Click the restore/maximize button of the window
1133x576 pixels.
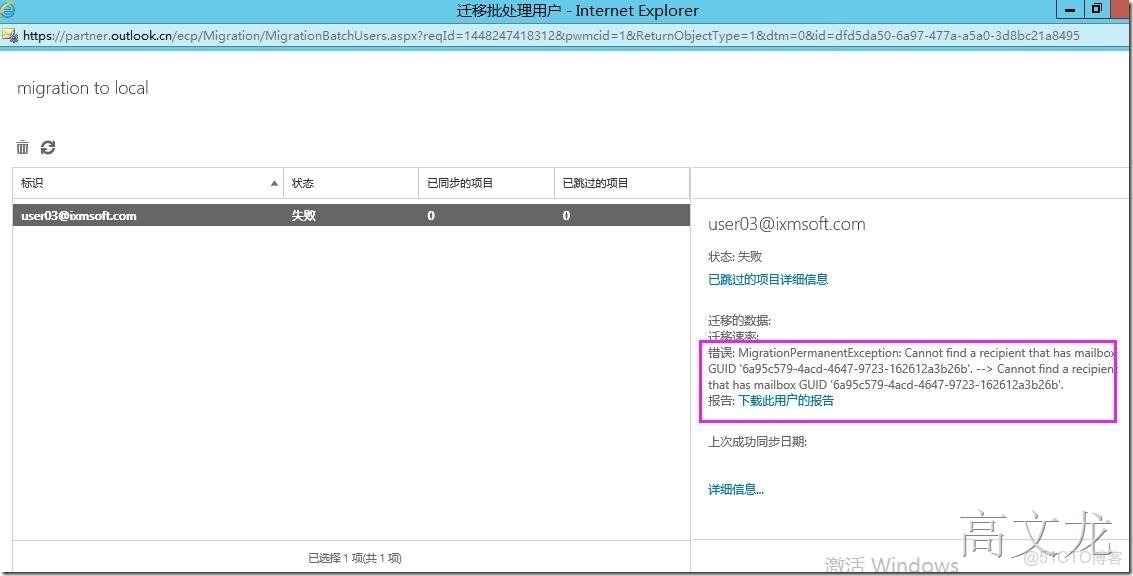click(1095, 10)
